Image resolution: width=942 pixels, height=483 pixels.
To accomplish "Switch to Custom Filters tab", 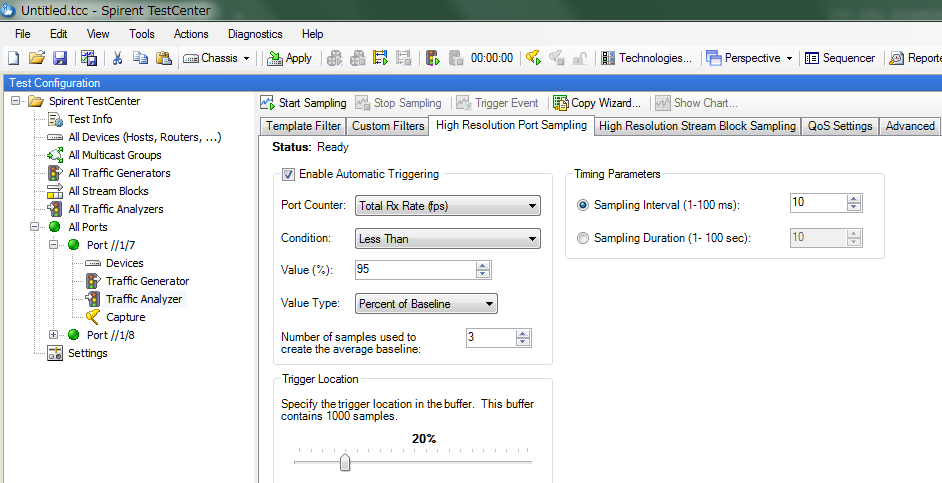I will [388, 126].
